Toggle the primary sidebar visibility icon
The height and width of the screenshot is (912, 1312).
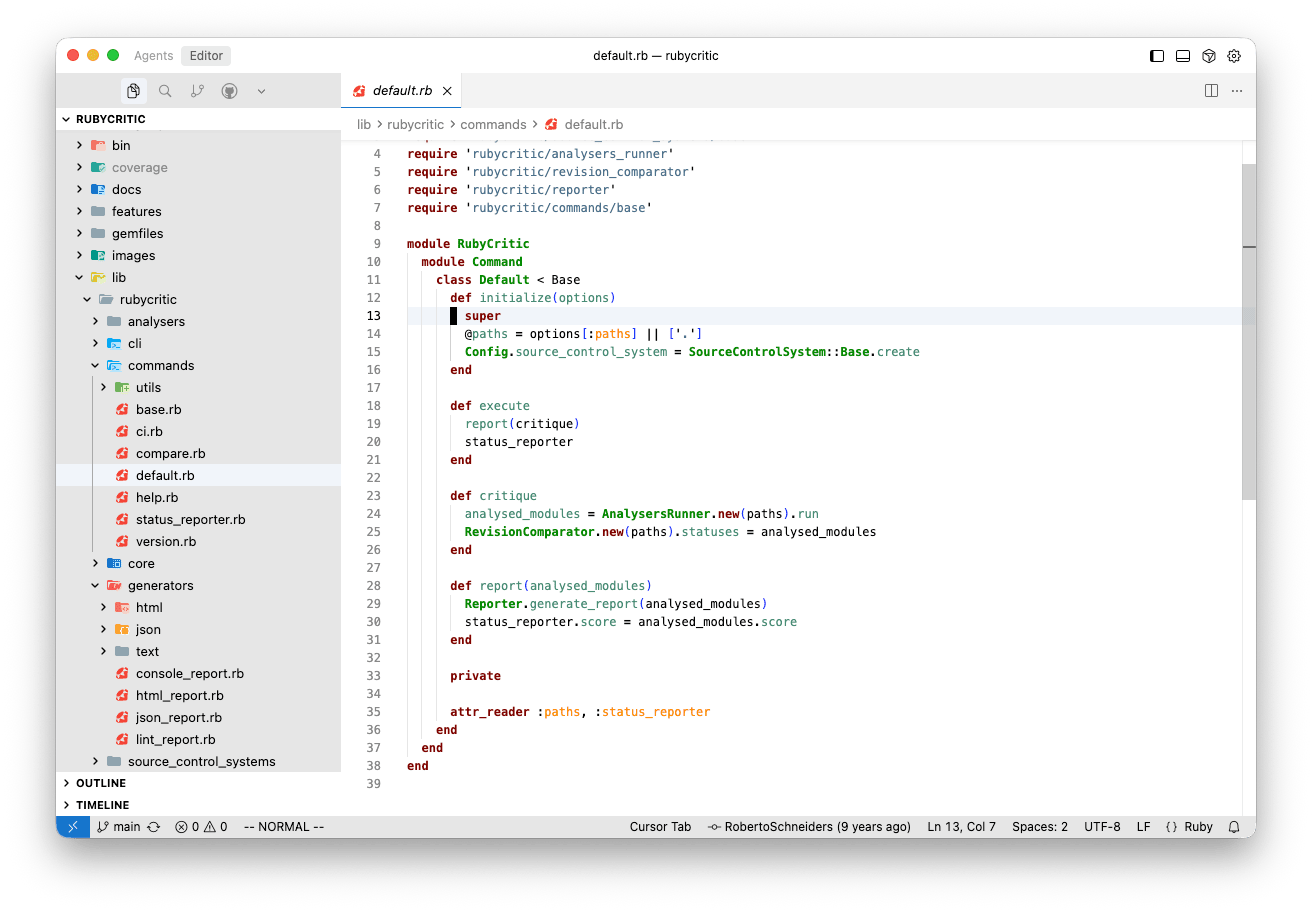[x=1157, y=56]
